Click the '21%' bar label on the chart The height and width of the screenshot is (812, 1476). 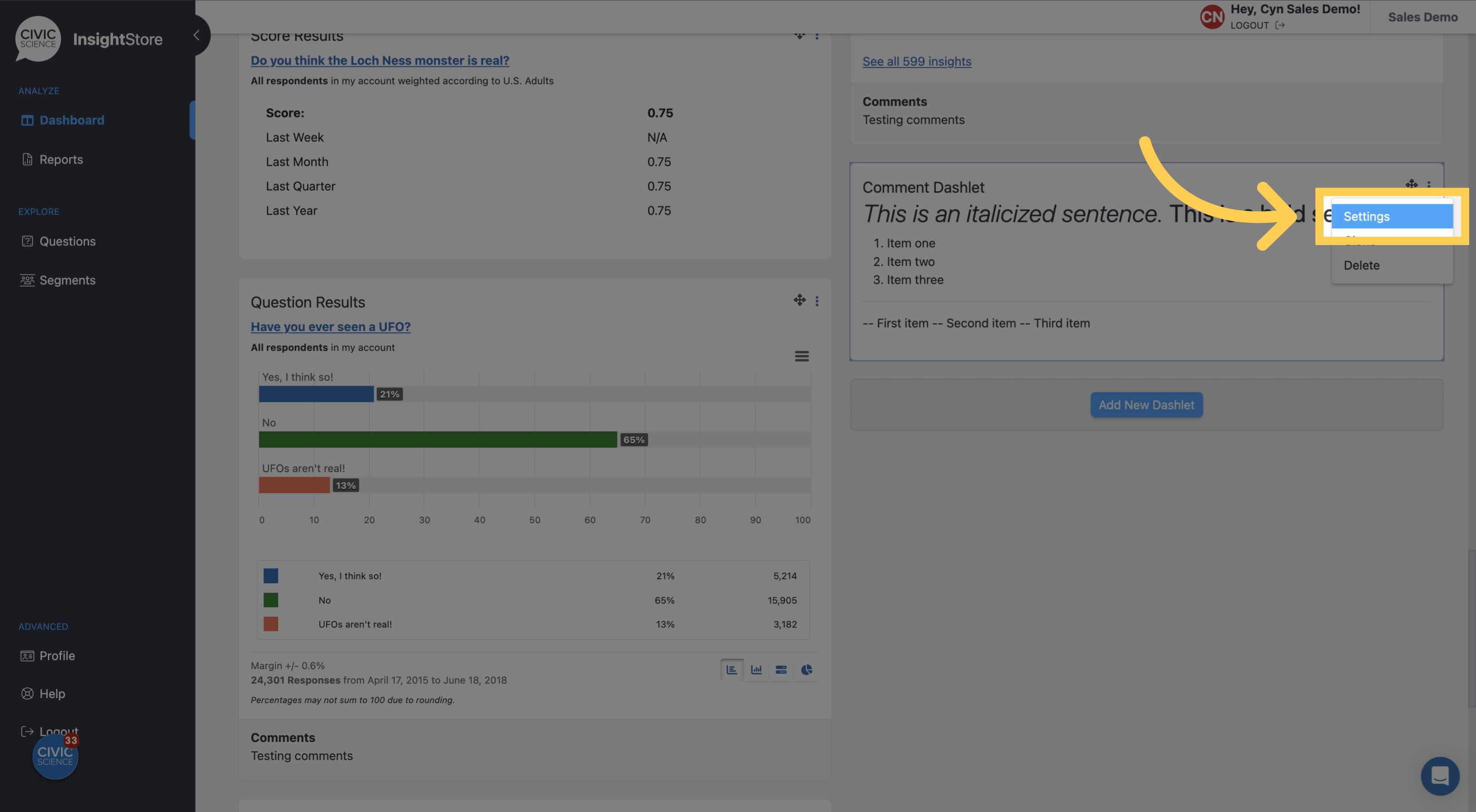(389, 394)
